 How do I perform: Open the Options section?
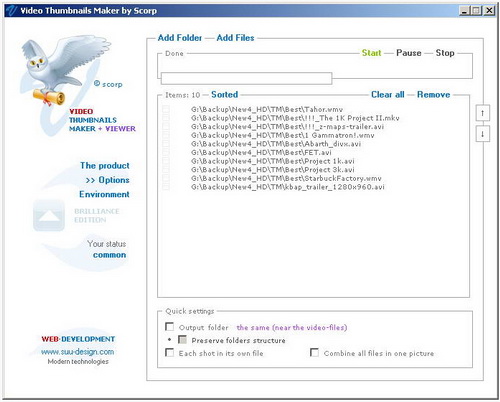pos(108,180)
